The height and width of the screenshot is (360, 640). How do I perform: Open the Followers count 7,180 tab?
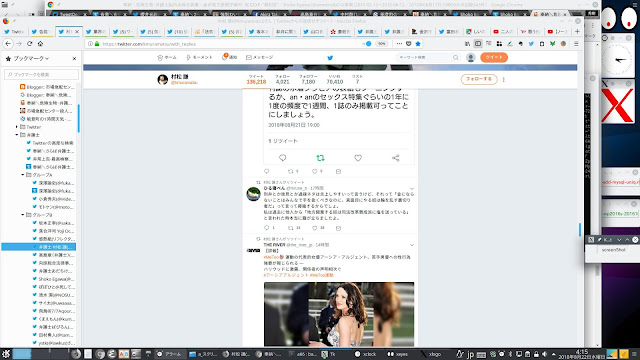(308, 79)
